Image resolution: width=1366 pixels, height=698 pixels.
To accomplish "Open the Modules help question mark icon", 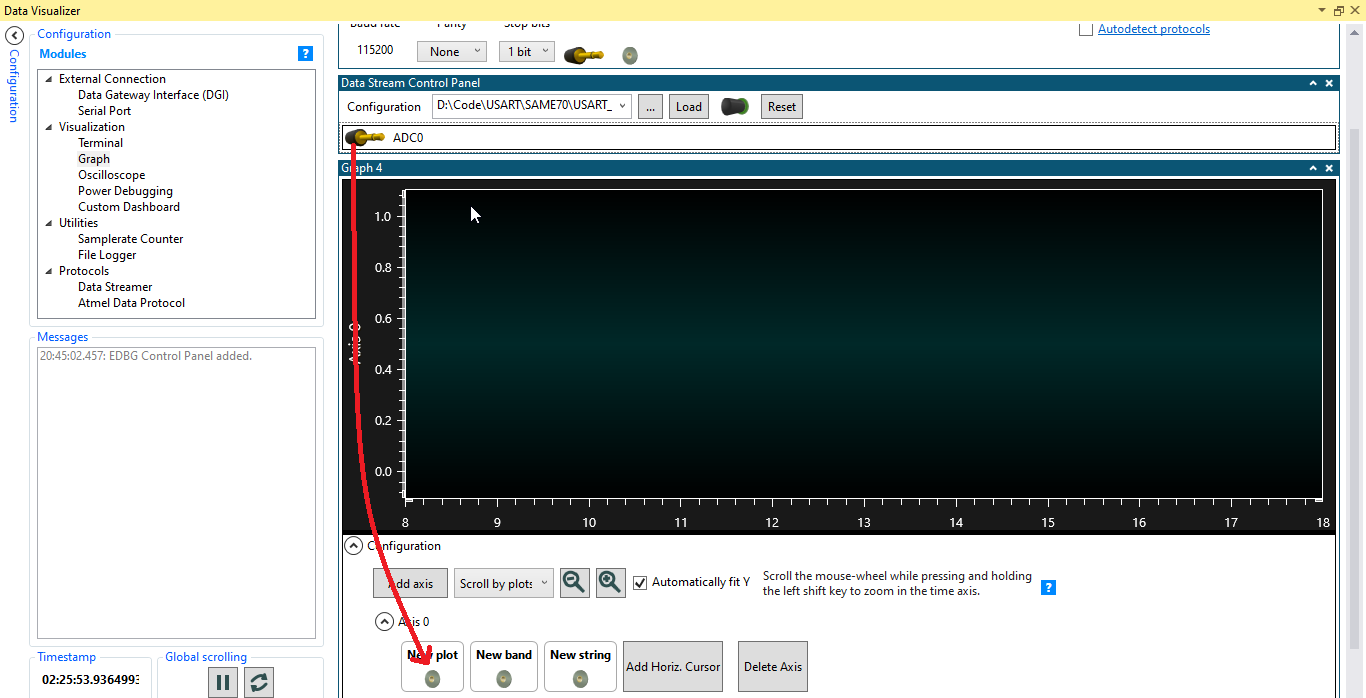I will click(306, 54).
